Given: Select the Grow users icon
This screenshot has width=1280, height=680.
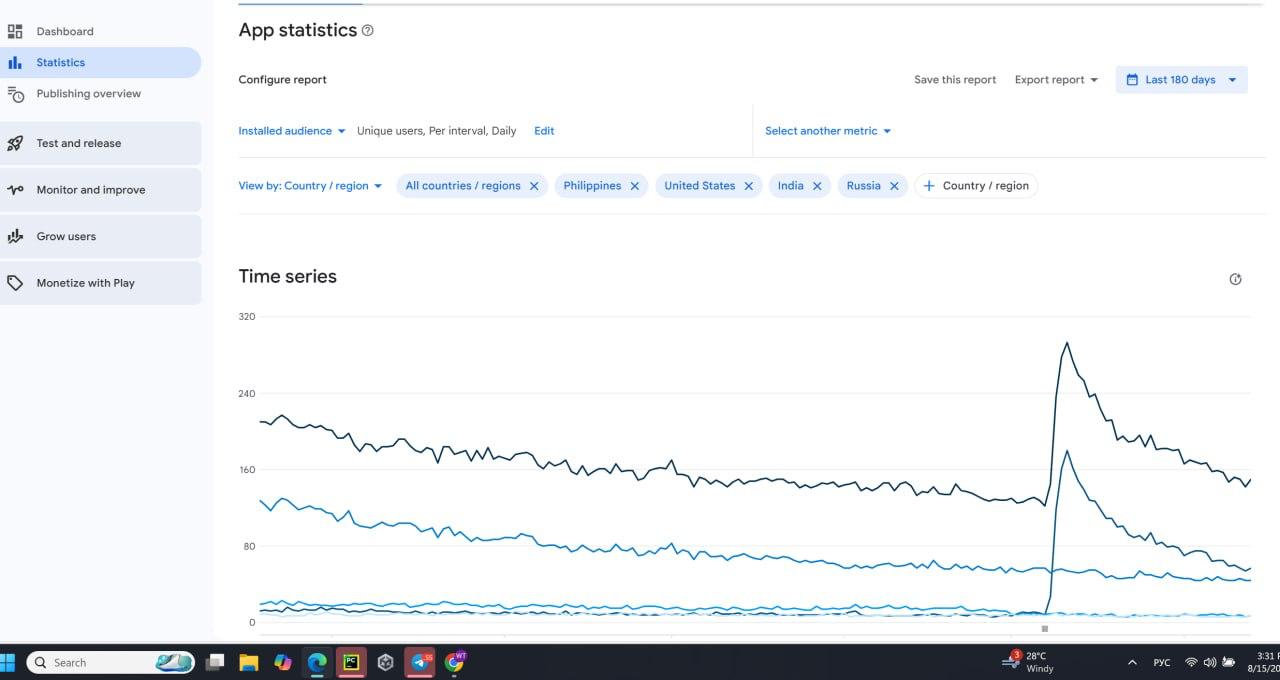Looking at the screenshot, I should click(x=16, y=236).
